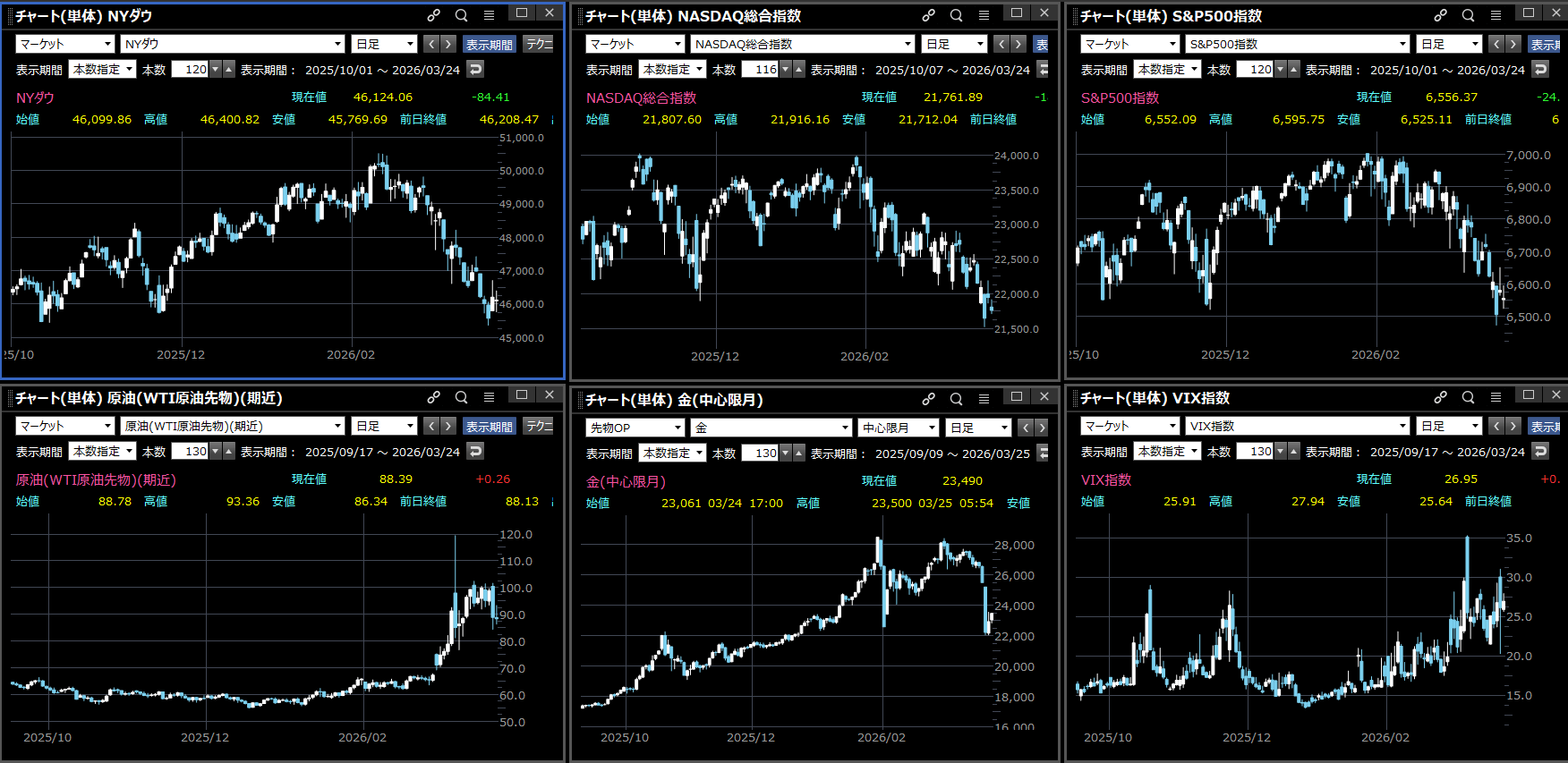The height and width of the screenshot is (763, 1568).
Task: Click the link icon in NYダウ chart
Action: [433, 15]
